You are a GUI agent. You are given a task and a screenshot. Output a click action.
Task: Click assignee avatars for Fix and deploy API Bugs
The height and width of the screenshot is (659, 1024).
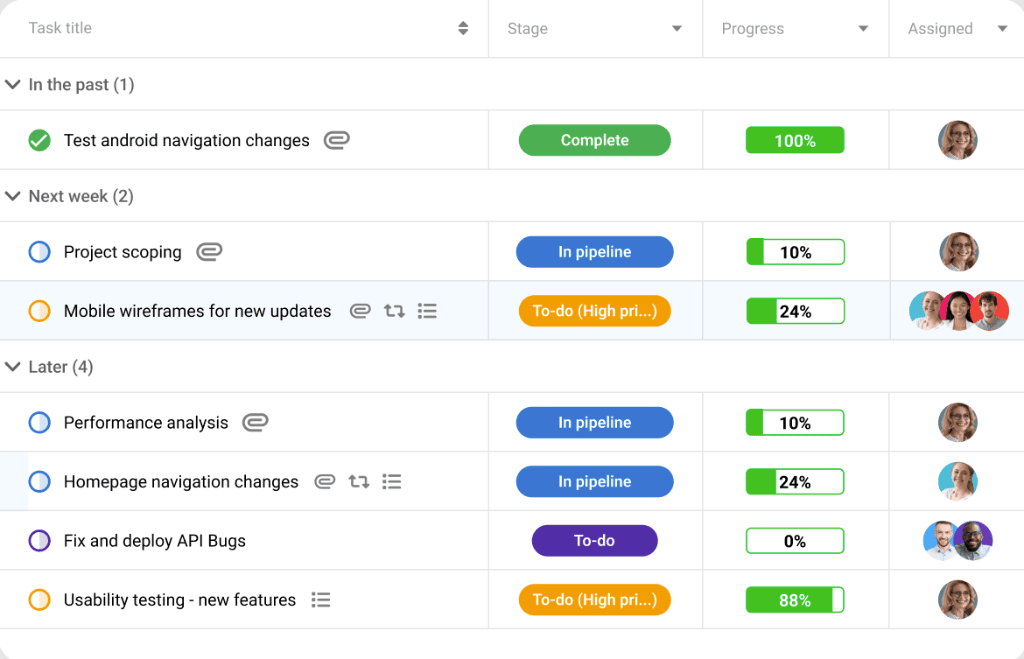point(958,541)
